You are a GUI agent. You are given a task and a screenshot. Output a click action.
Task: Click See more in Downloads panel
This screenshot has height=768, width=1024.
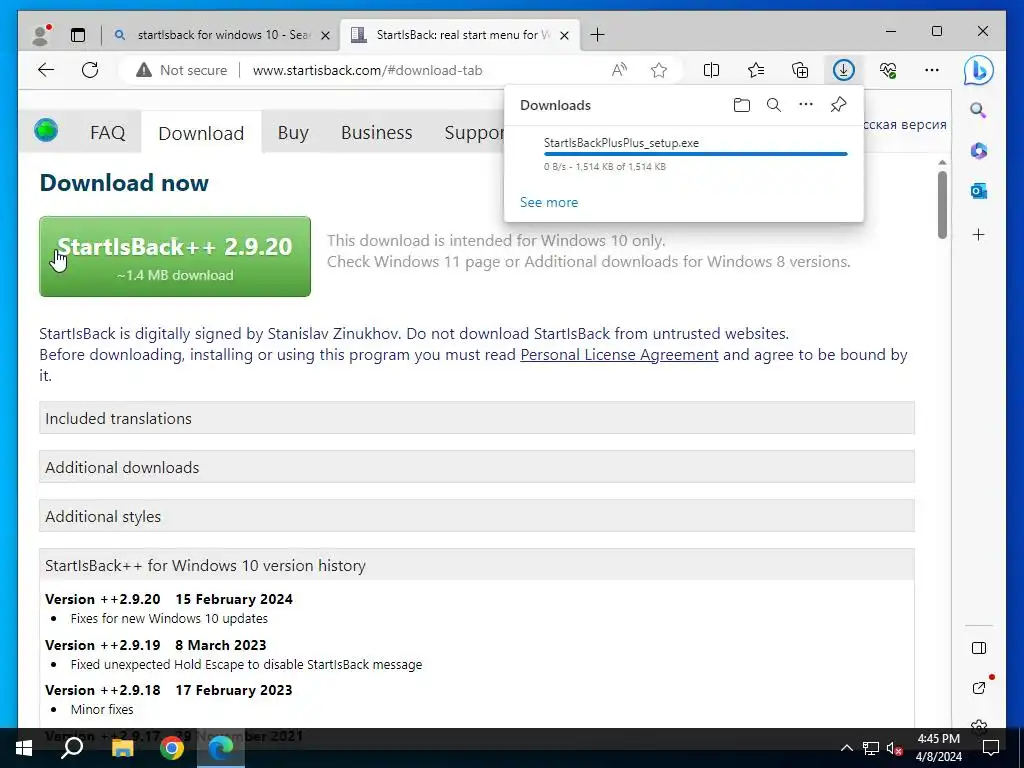(549, 202)
